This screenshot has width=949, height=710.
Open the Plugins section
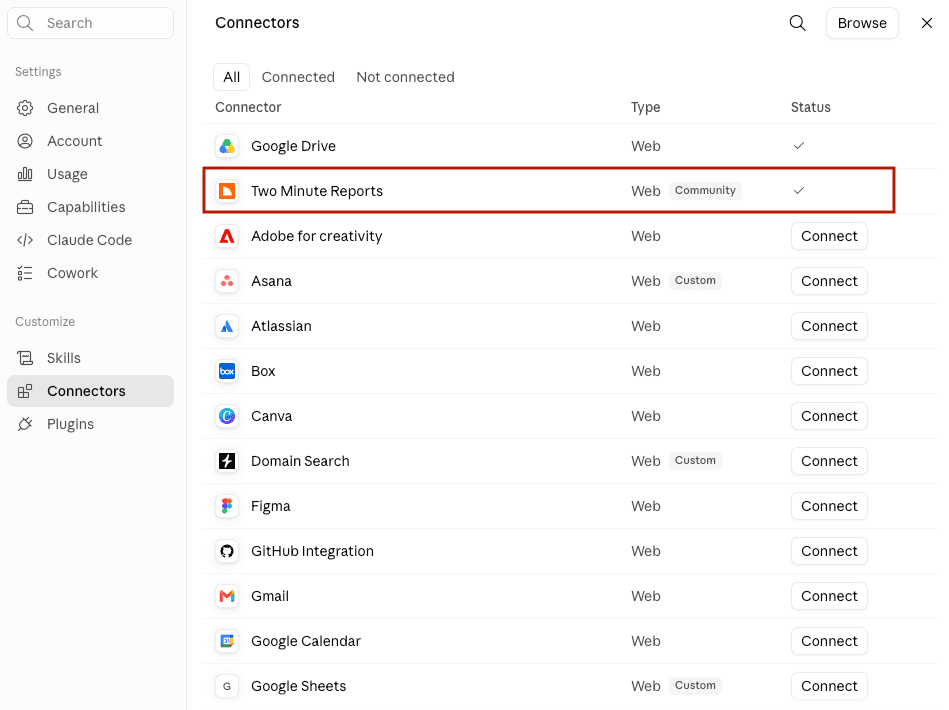(91, 424)
